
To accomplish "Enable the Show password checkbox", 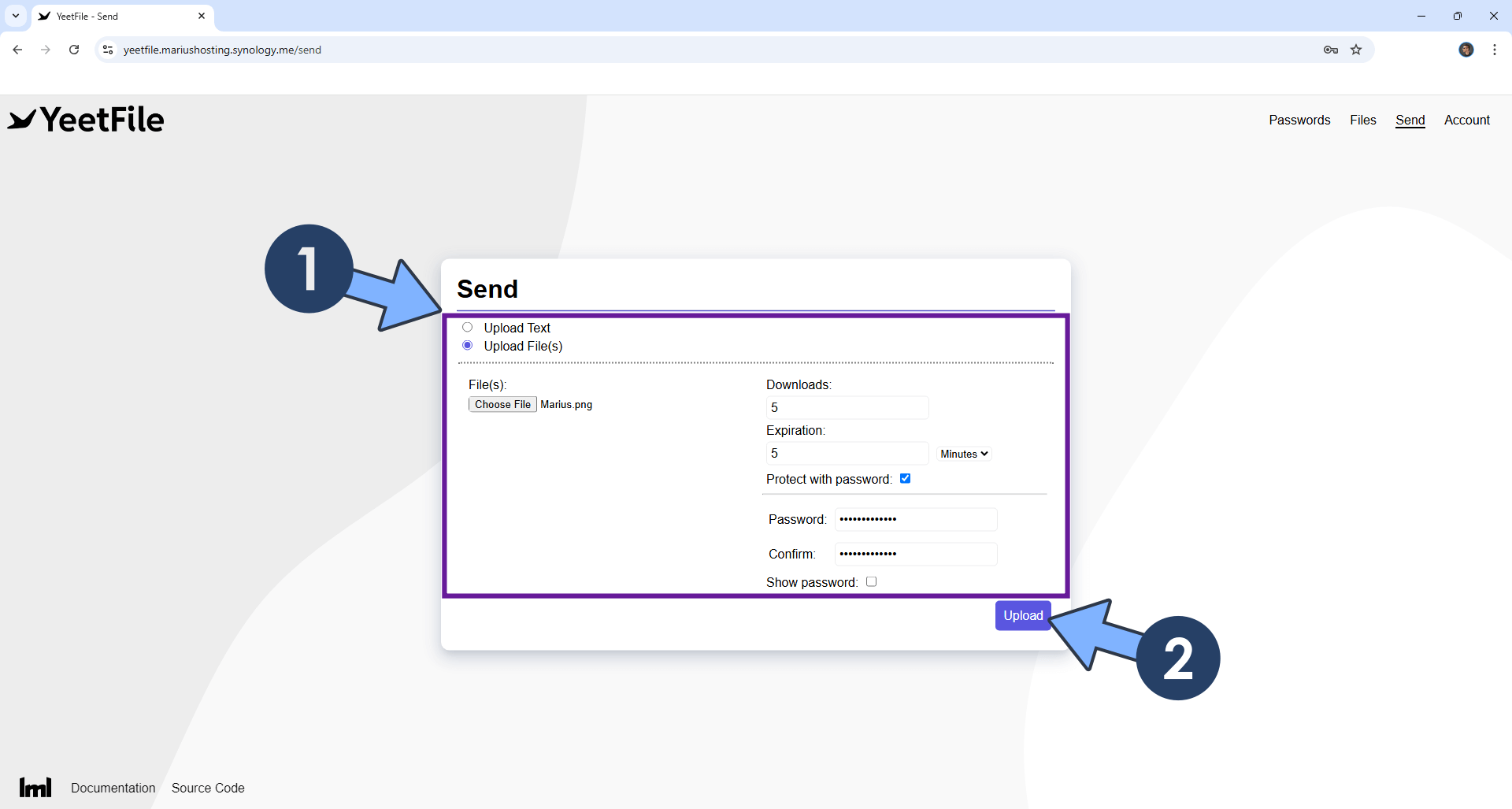I will [x=872, y=581].
